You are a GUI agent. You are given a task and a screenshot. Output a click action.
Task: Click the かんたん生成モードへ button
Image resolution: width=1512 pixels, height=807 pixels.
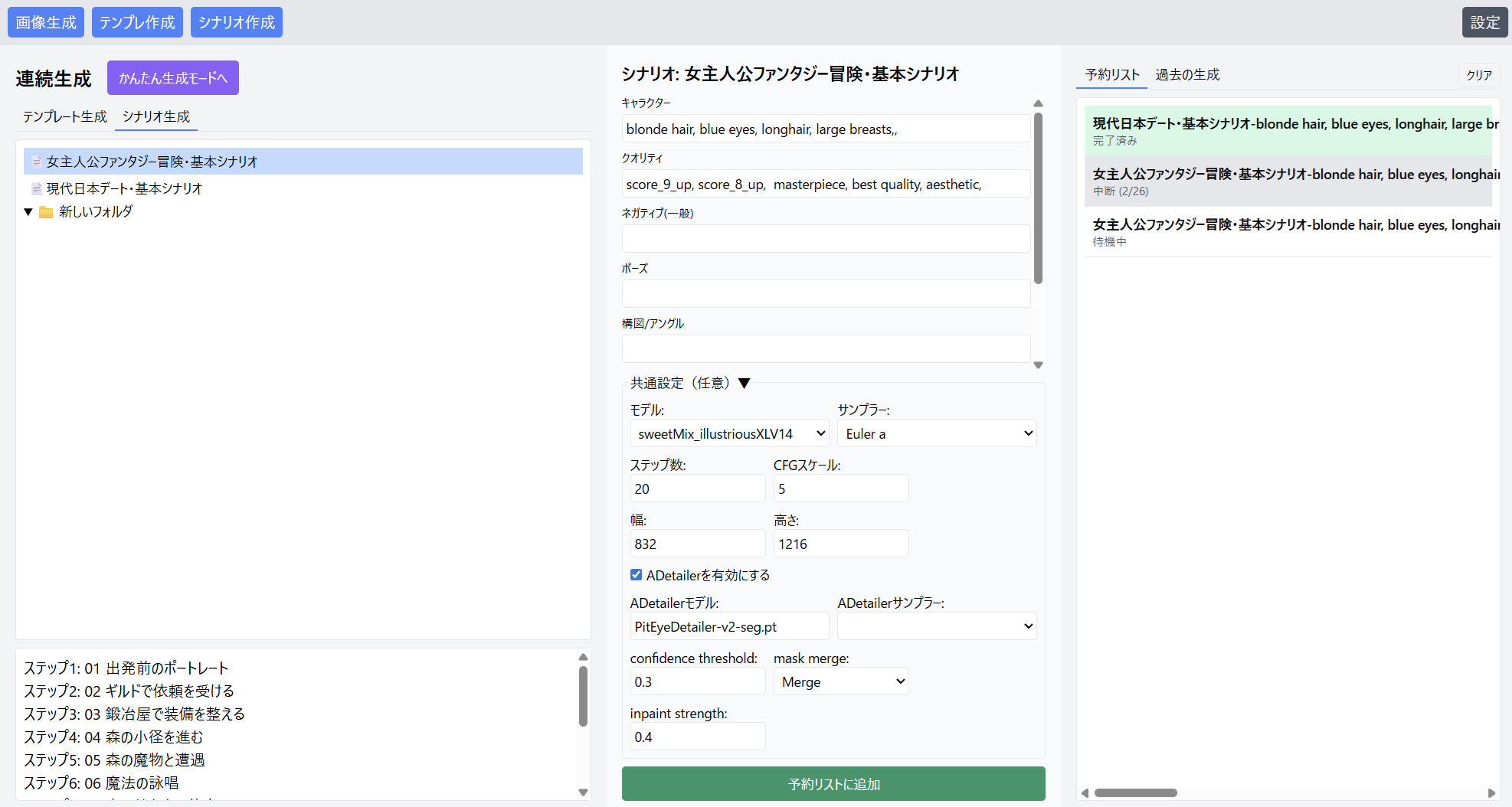click(173, 78)
